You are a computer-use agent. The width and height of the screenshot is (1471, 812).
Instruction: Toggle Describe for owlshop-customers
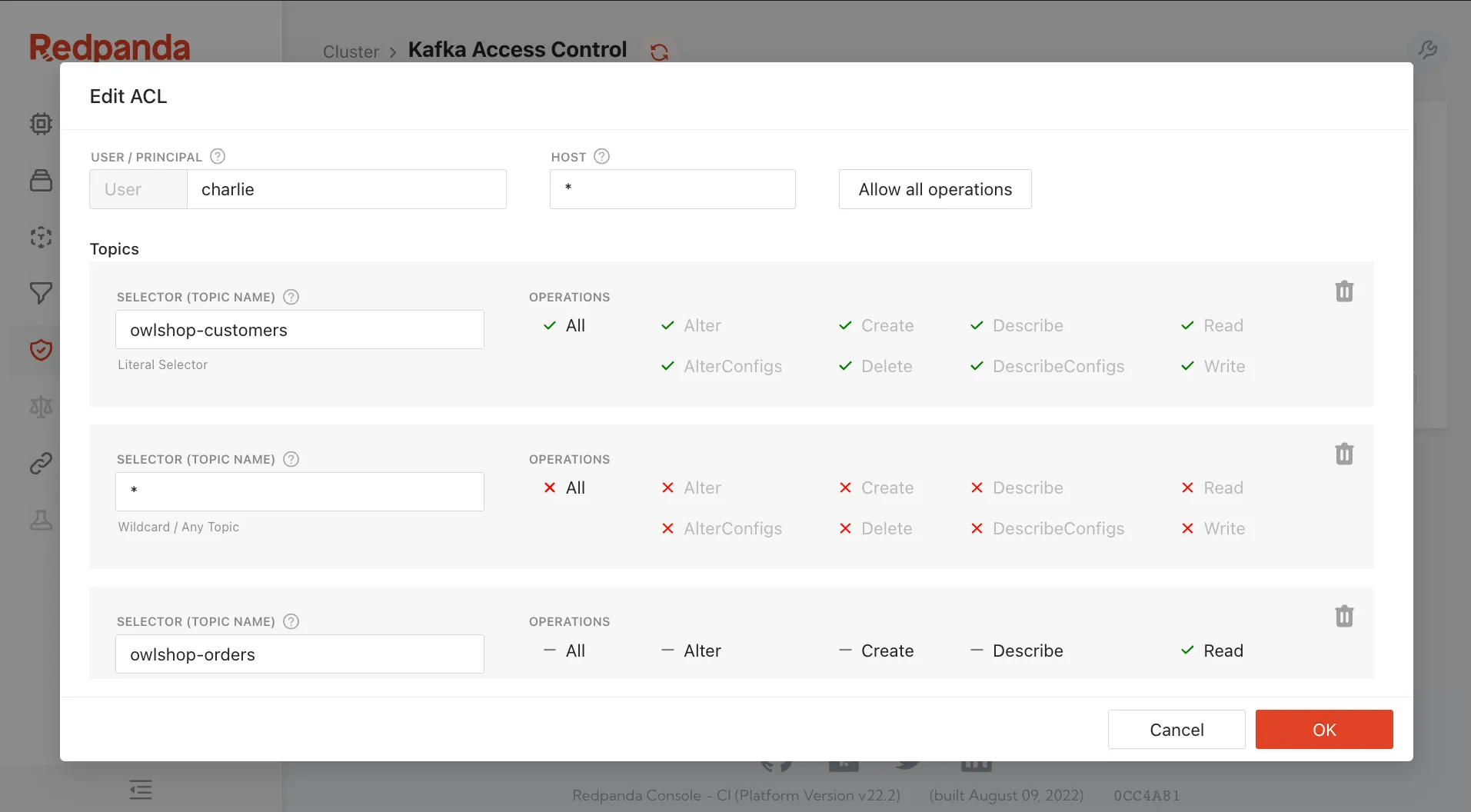1017,325
